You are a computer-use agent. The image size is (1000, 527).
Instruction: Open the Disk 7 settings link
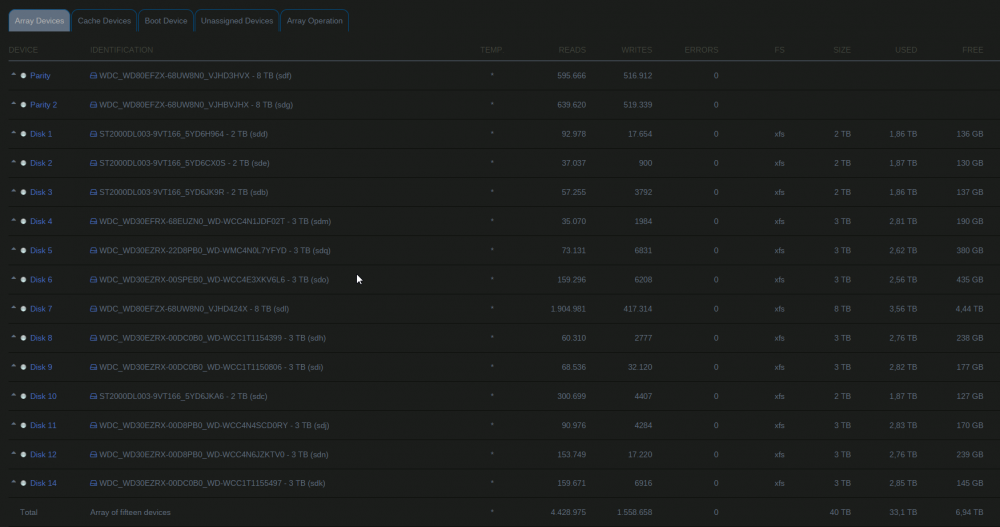pos(41,309)
